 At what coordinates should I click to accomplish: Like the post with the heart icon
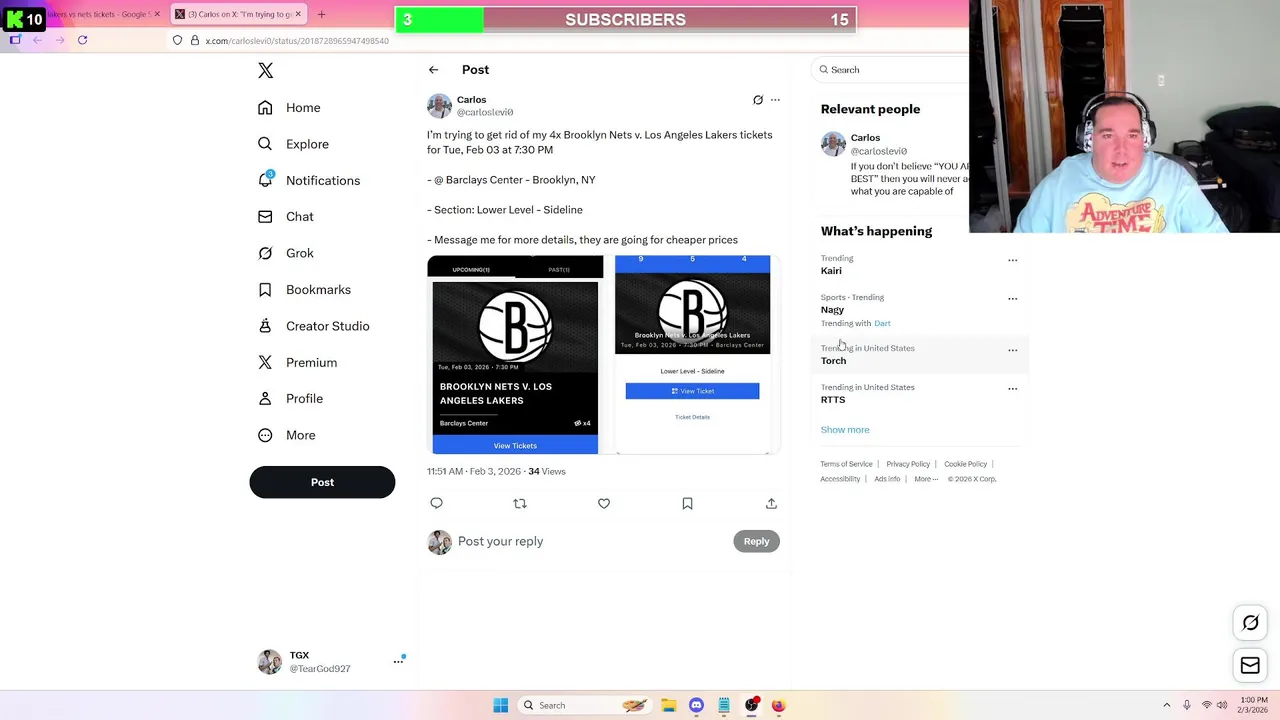604,504
